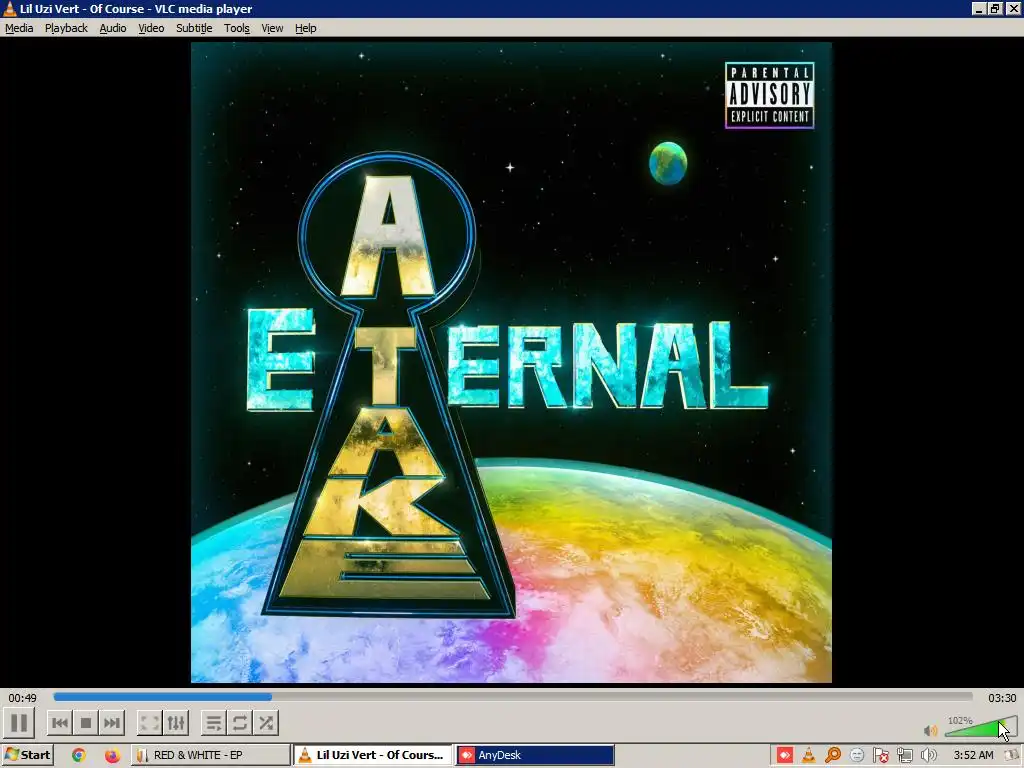This screenshot has width=1024, height=768.
Task: Pause playback with the pause button
Action: pos(19,723)
